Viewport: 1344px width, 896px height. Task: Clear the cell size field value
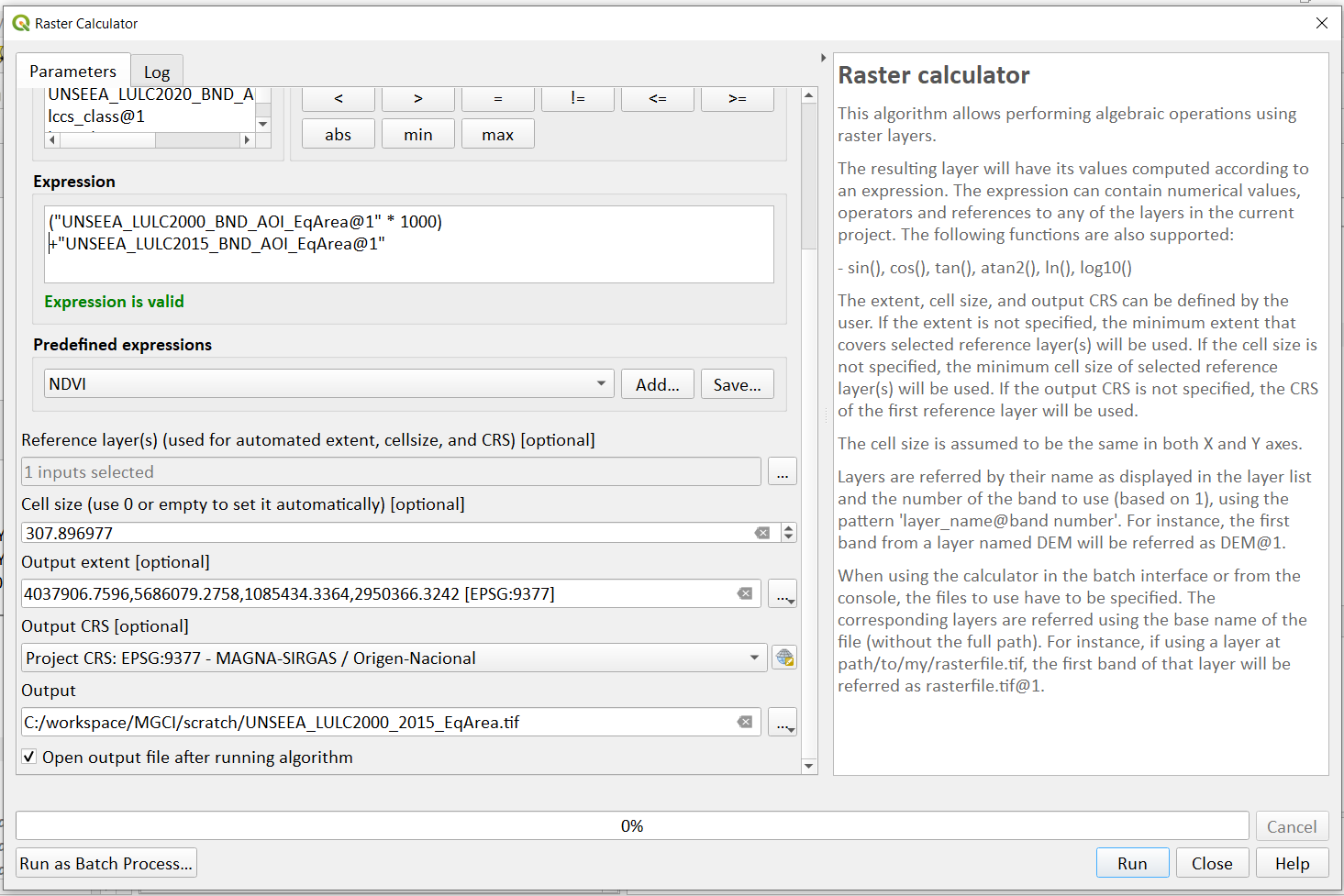coord(762,533)
